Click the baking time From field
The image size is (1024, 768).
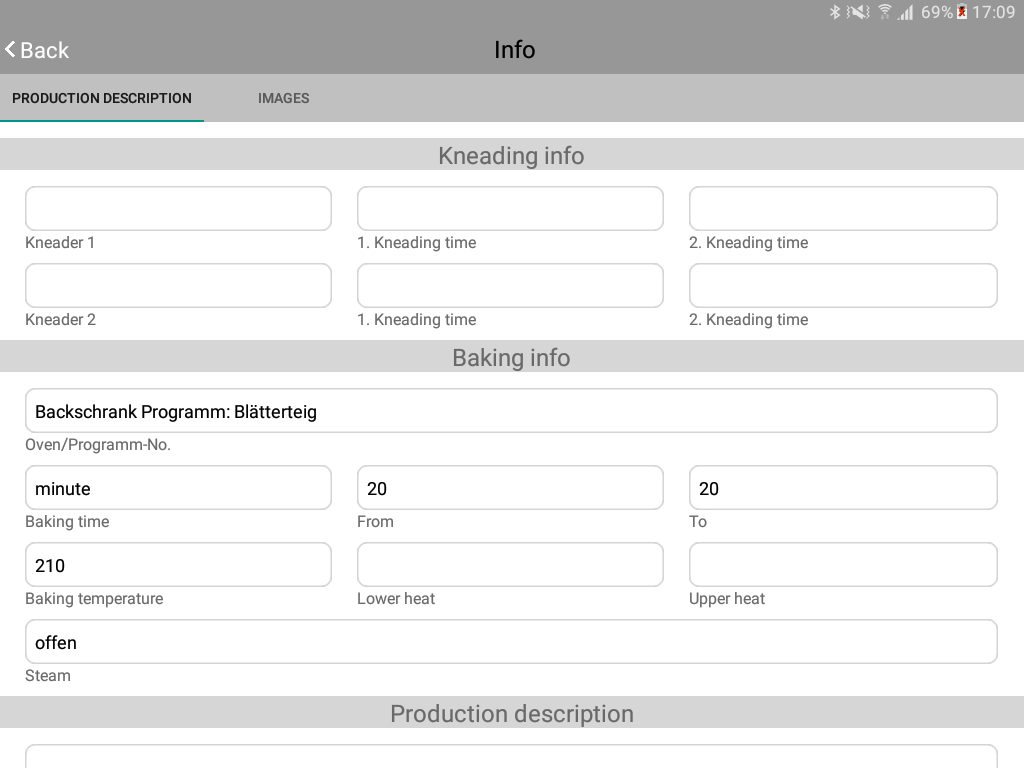click(x=510, y=488)
